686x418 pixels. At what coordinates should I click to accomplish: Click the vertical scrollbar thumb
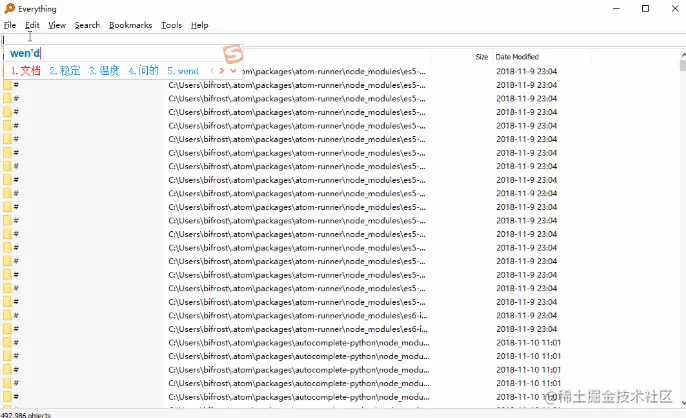point(683,66)
